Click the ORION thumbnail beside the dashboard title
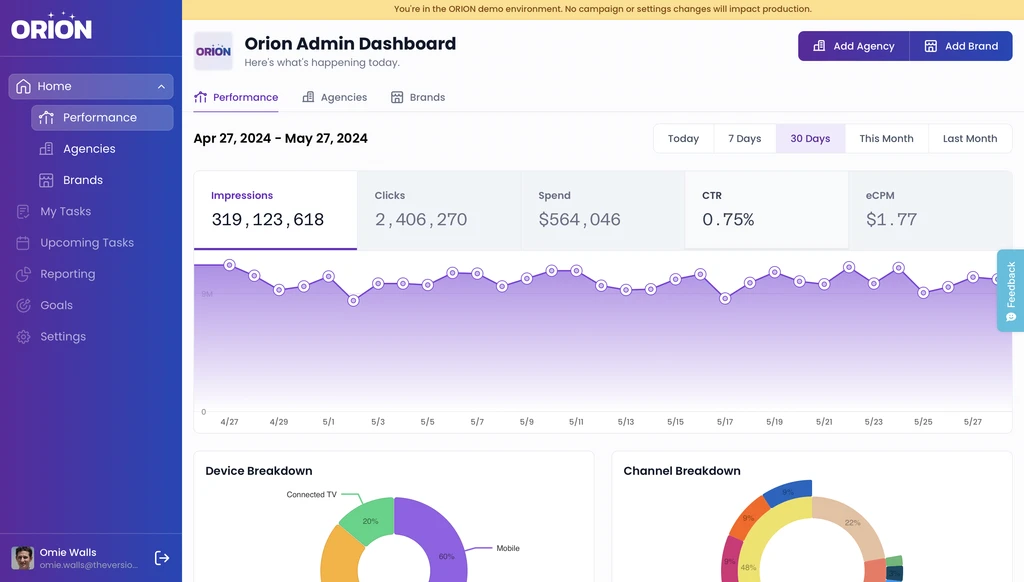Image resolution: width=1024 pixels, height=582 pixels. click(214, 51)
